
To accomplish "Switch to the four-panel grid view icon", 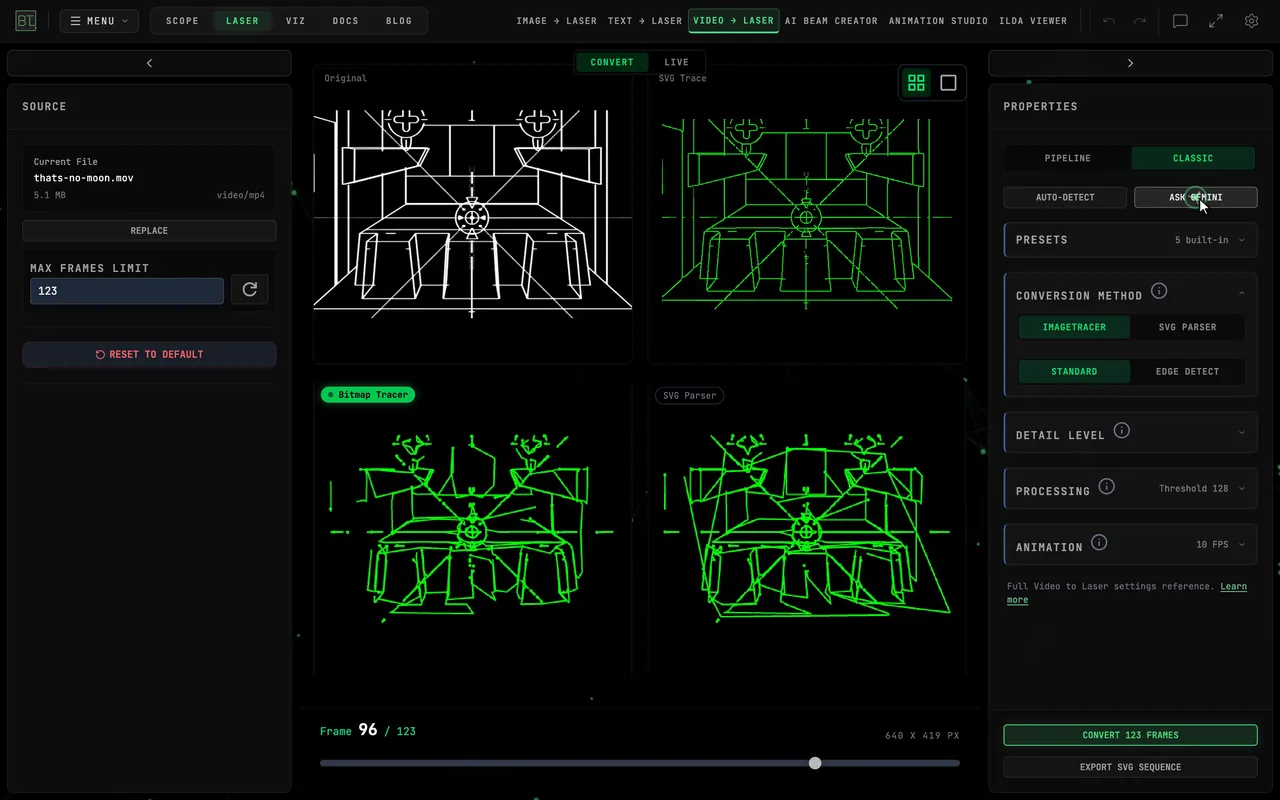I will click(x=916, y=83).
